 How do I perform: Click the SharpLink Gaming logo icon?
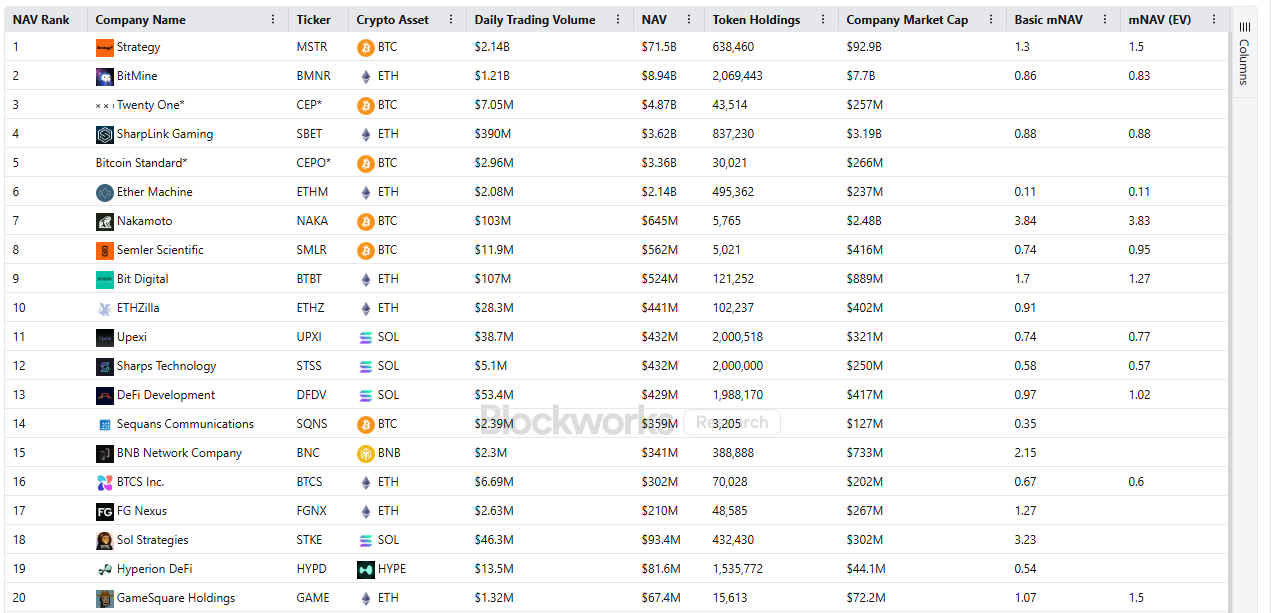click(105, 134)
